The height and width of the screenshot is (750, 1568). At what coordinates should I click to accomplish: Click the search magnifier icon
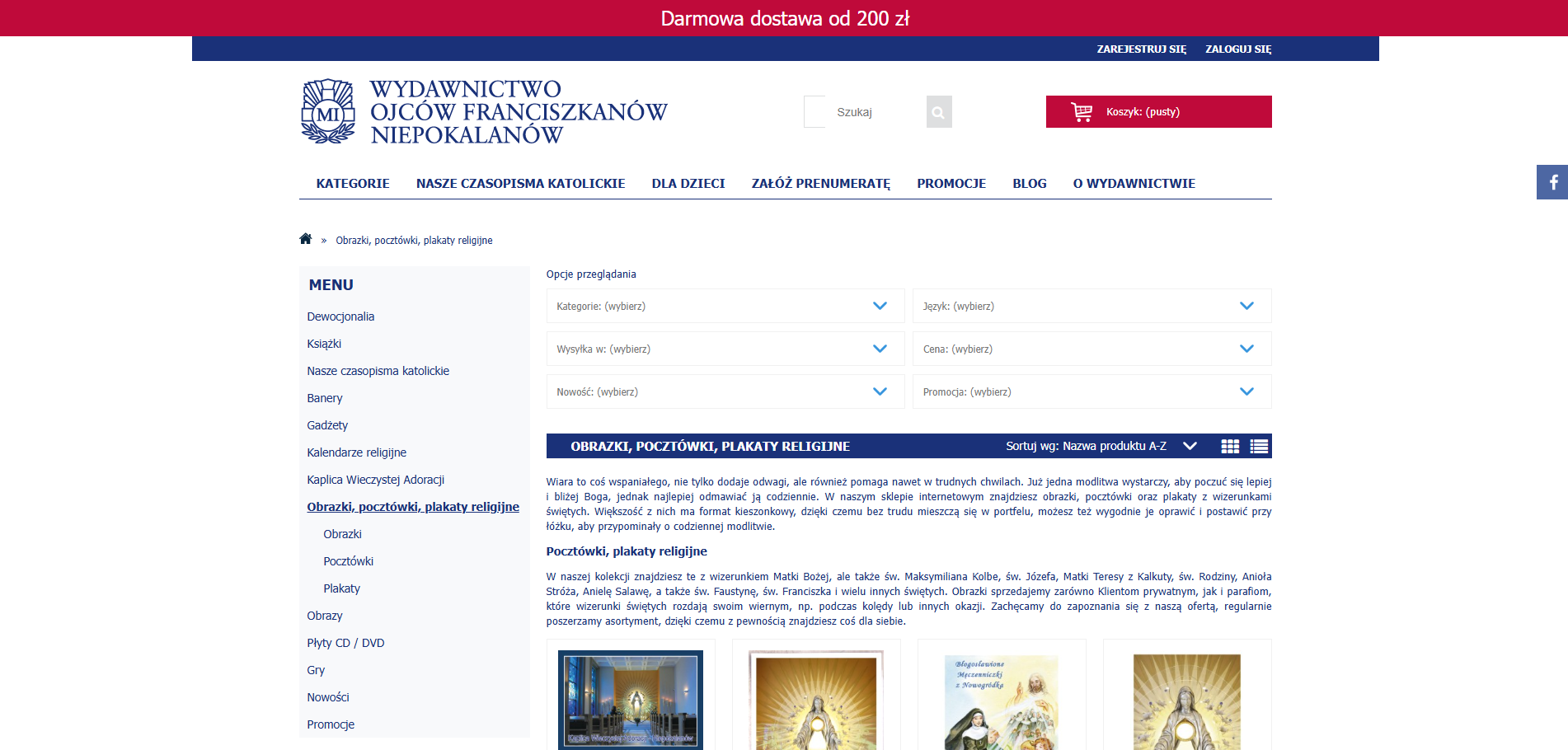click(x=938, y=111)
